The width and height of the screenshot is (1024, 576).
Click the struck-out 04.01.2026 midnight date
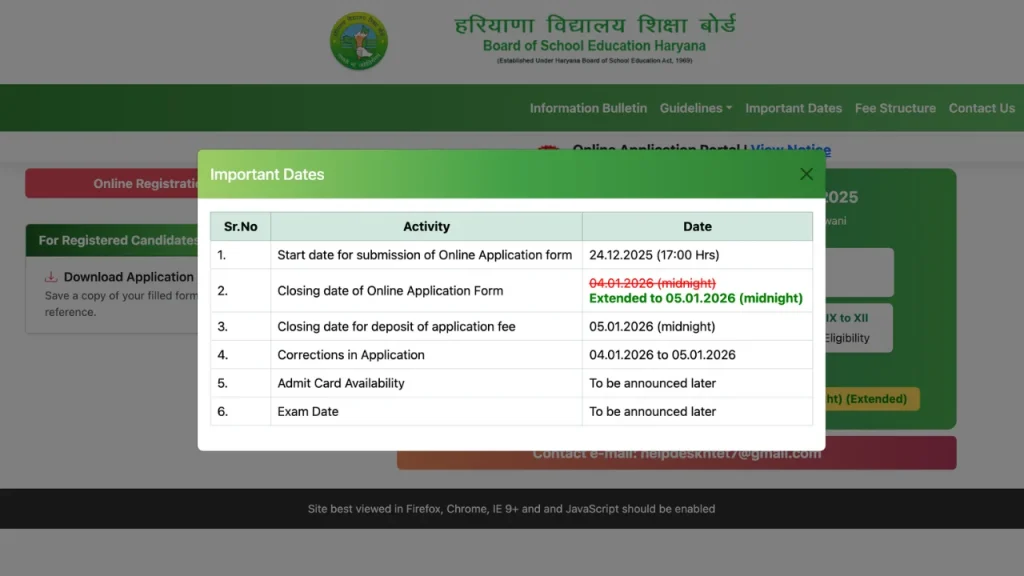654,283
